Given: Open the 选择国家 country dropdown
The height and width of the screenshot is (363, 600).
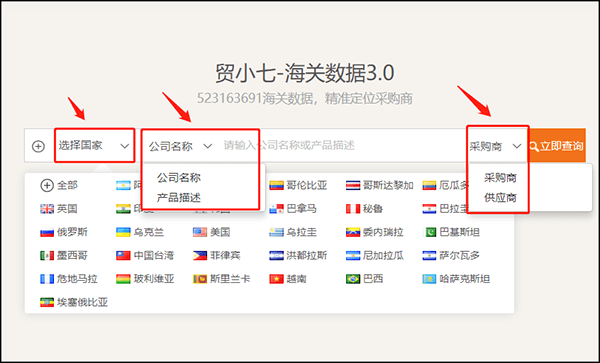Looking at the screenshot, I should (94, 146).
